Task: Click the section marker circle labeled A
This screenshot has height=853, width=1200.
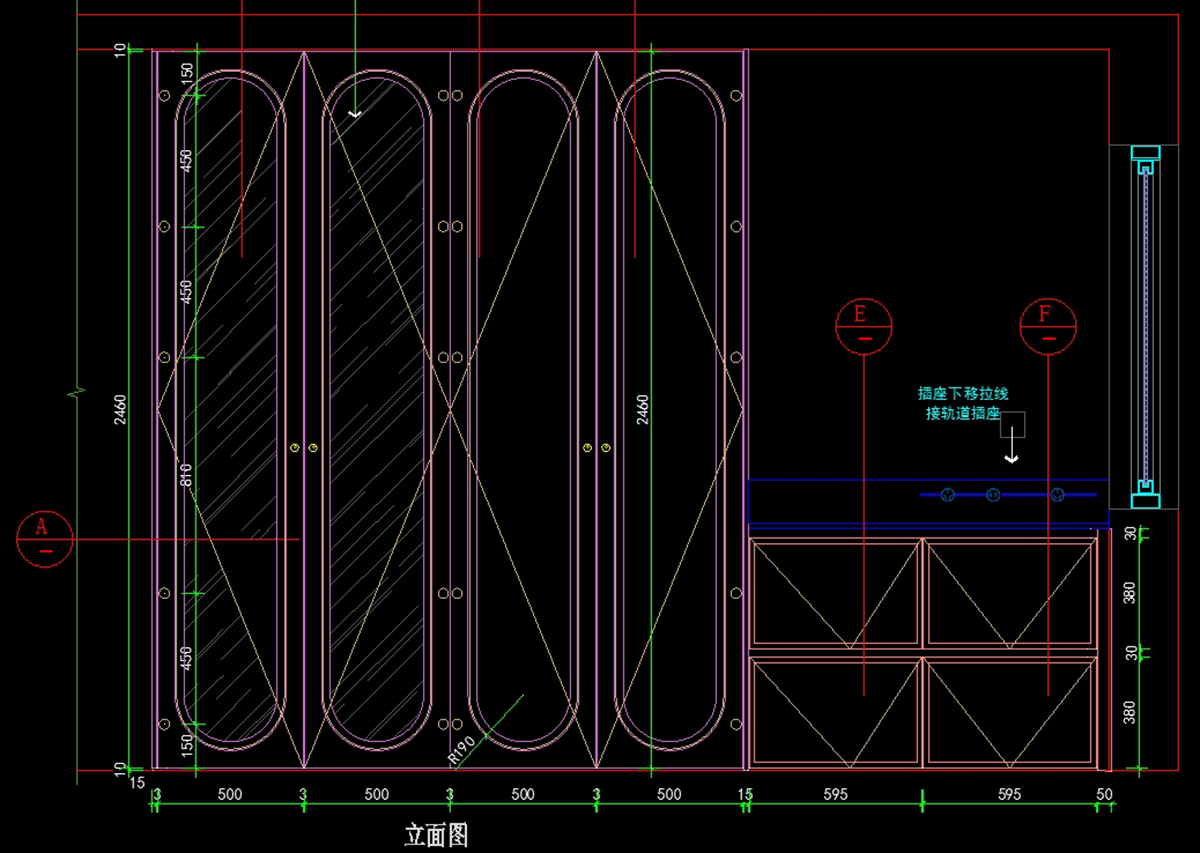Action: pos(44,539)
